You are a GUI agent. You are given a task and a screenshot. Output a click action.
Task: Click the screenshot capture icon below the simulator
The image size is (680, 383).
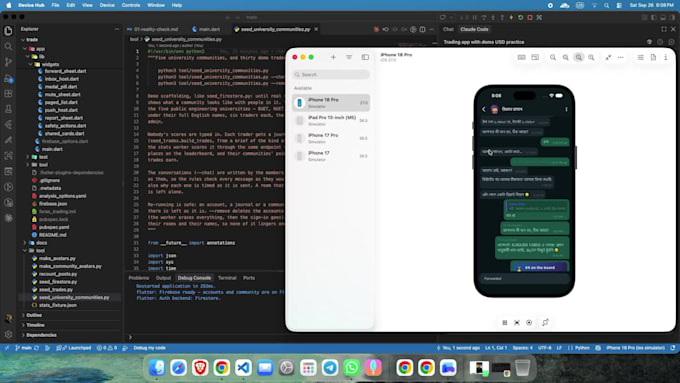517,322
